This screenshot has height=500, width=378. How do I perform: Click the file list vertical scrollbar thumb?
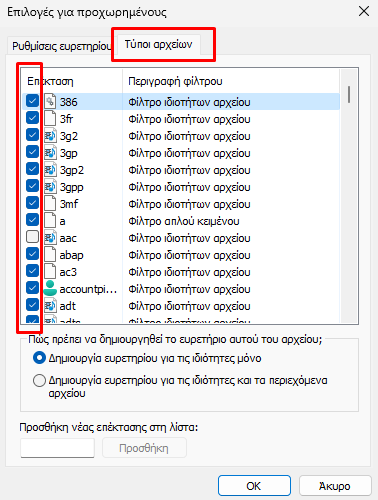[349, 95]
